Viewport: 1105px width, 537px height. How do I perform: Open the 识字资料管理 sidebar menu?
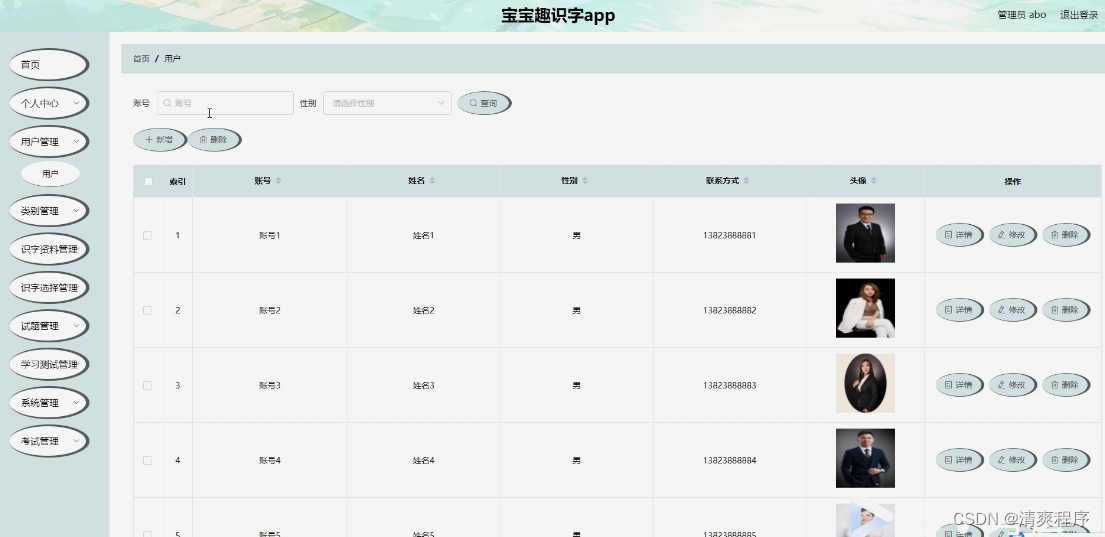[x=49, y=249]
